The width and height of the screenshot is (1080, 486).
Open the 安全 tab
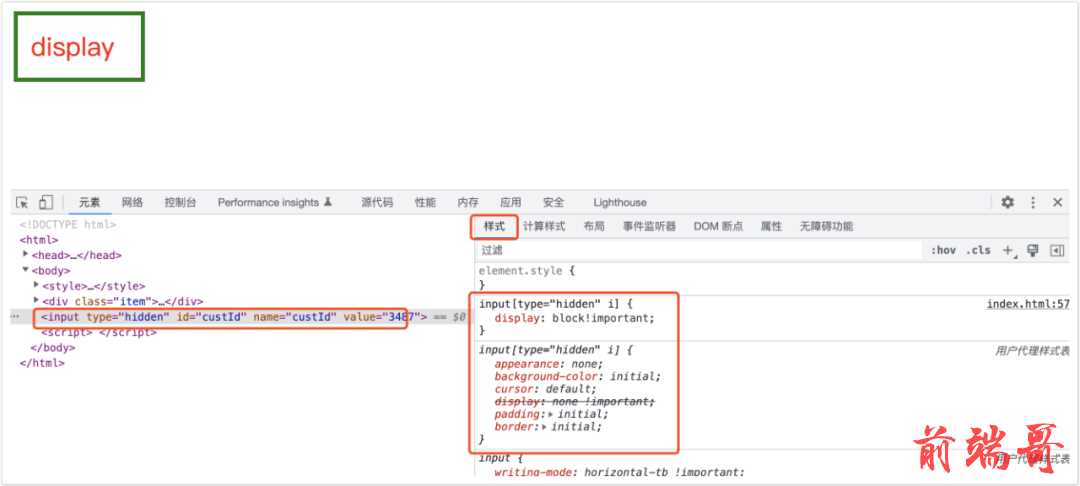click(x=553, y=202)
